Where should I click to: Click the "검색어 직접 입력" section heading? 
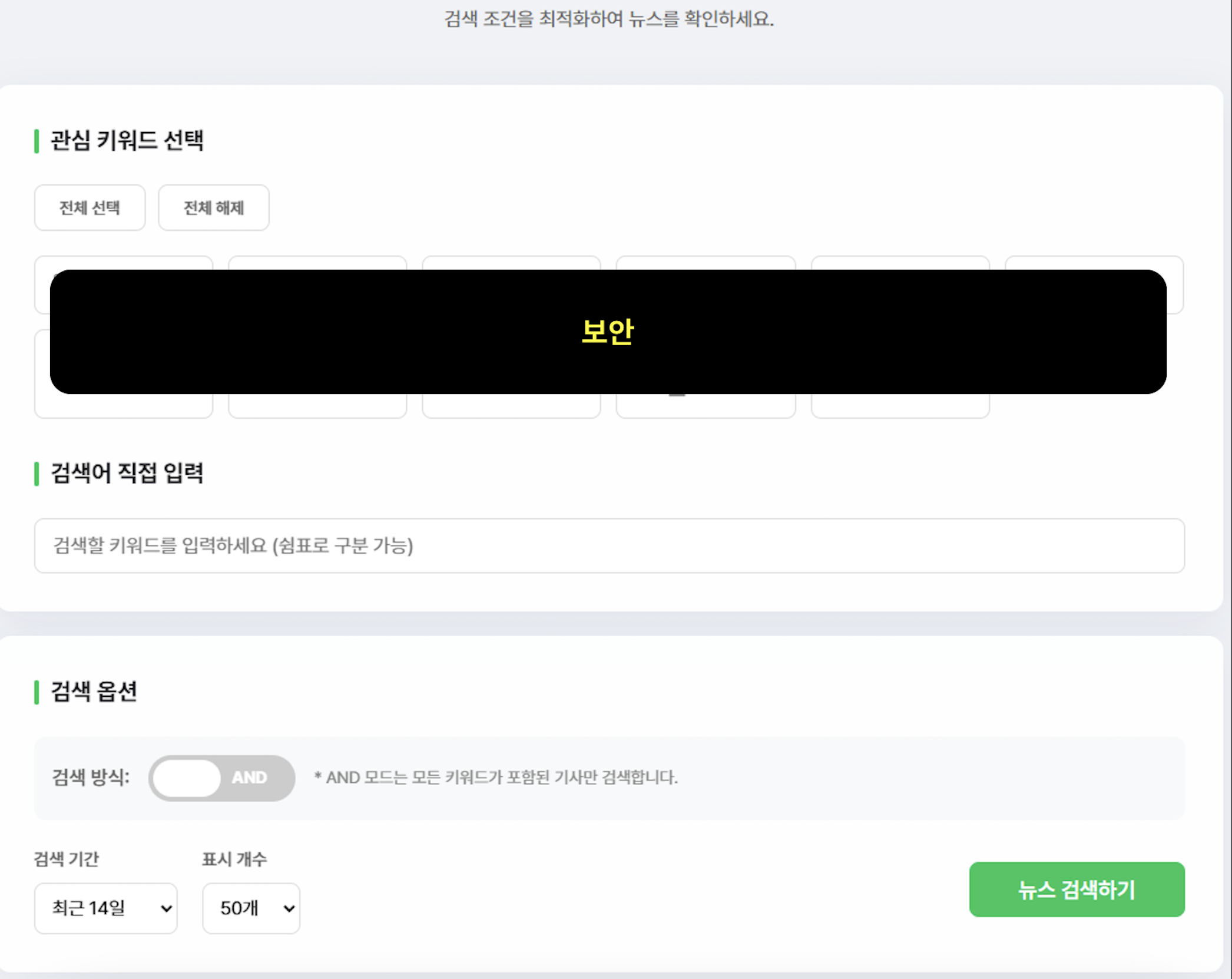click(x=127, y=473)
